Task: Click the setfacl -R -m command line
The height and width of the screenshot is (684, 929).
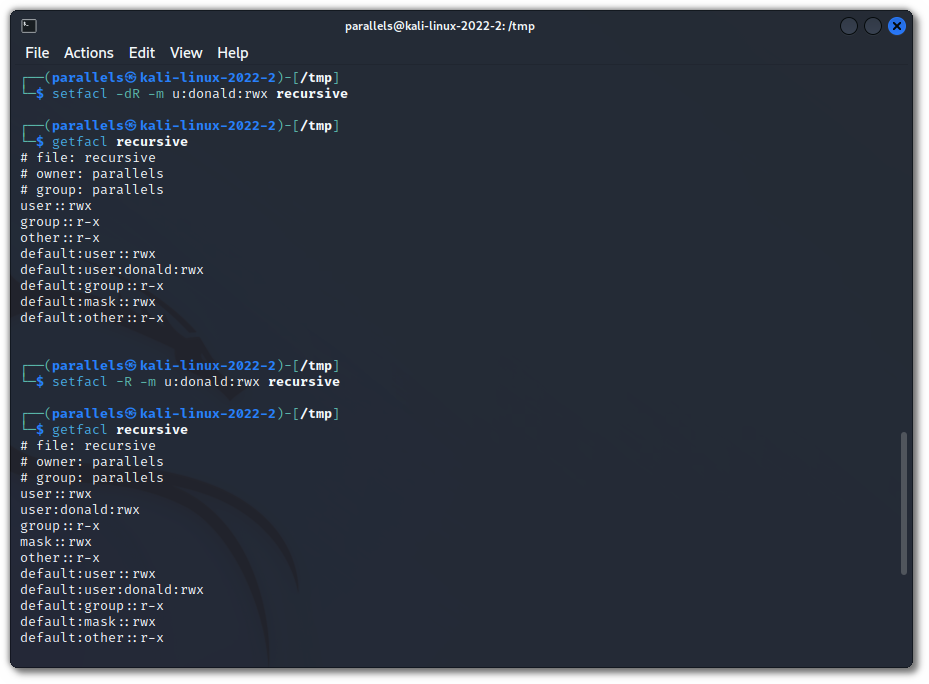Action: pyautogui.click(x=196, y=382)
